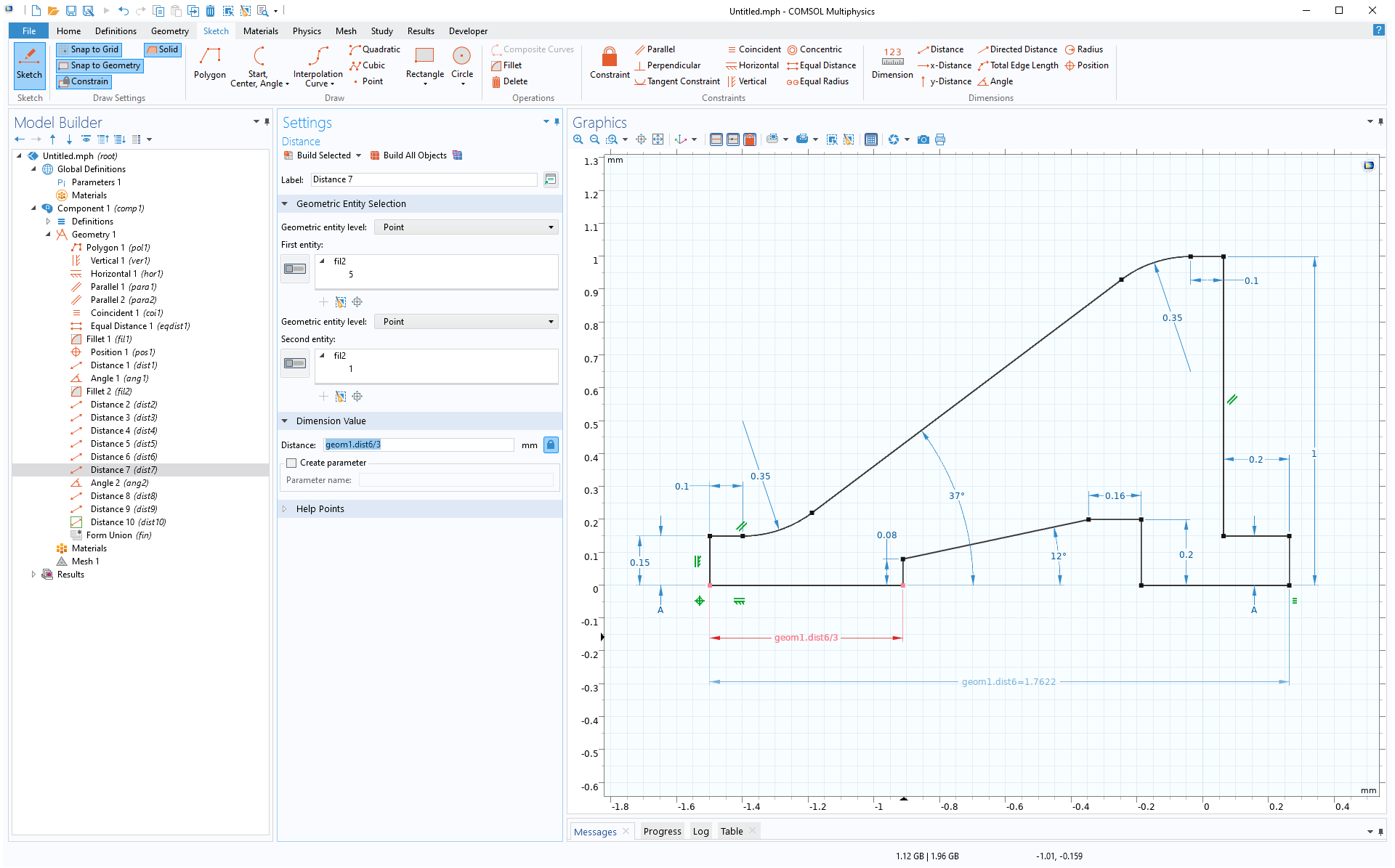Select the Rectangle drawing tool
Screen dimensions: 1395x868
pyautogui.click(x=424, y=65)
